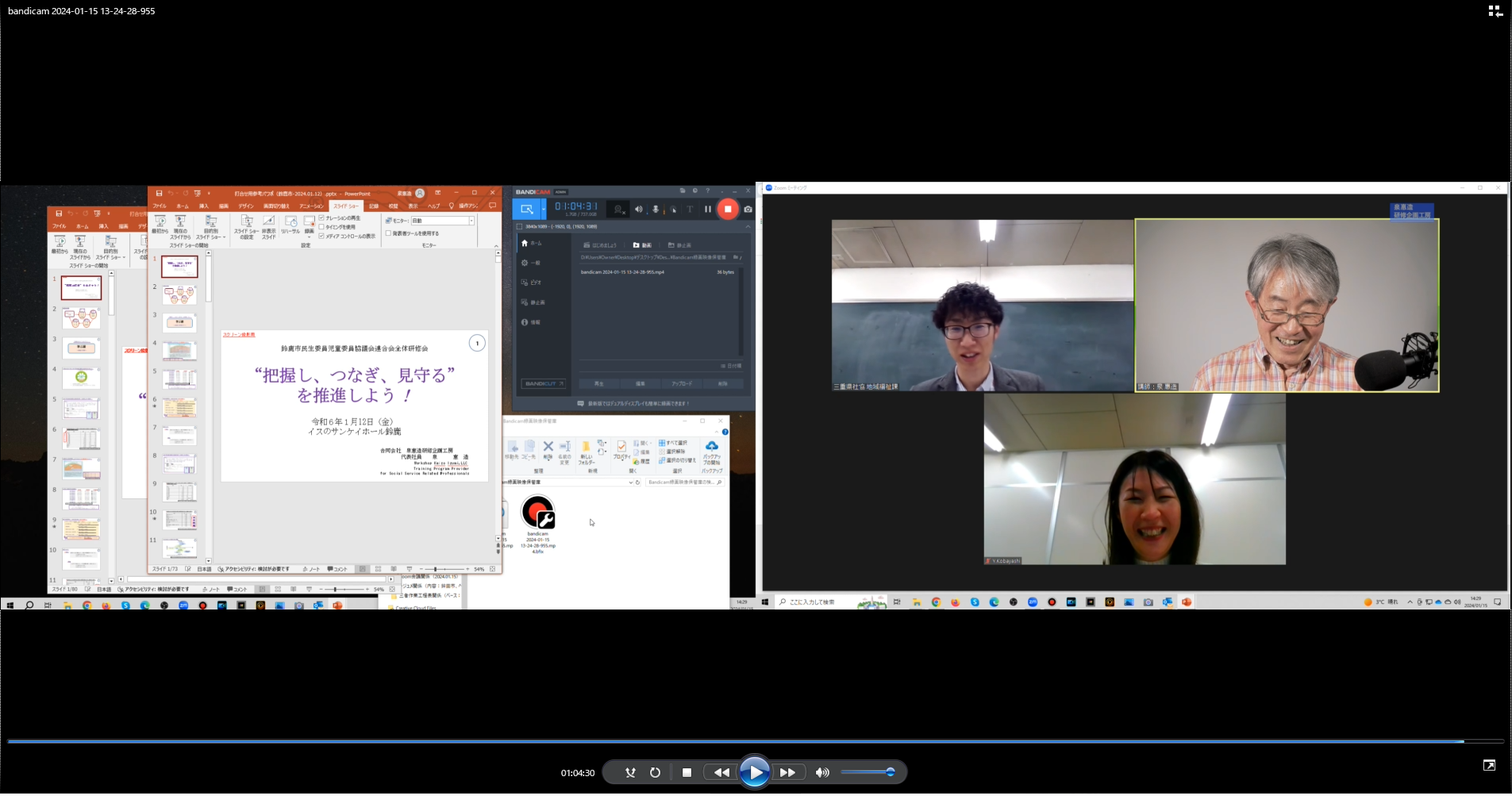Viewport: 1512px width, 796px height.
Task: Open Zoom icon in right taskbar
Action: point(1033,602)
